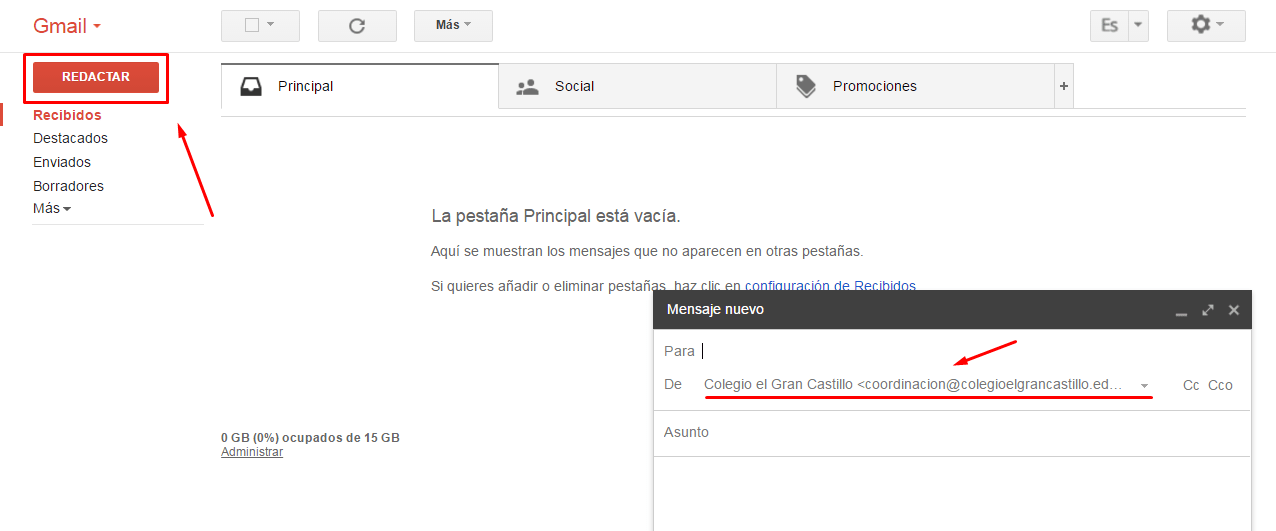Close the Mensaje nuevo window

click(1233, 310)
